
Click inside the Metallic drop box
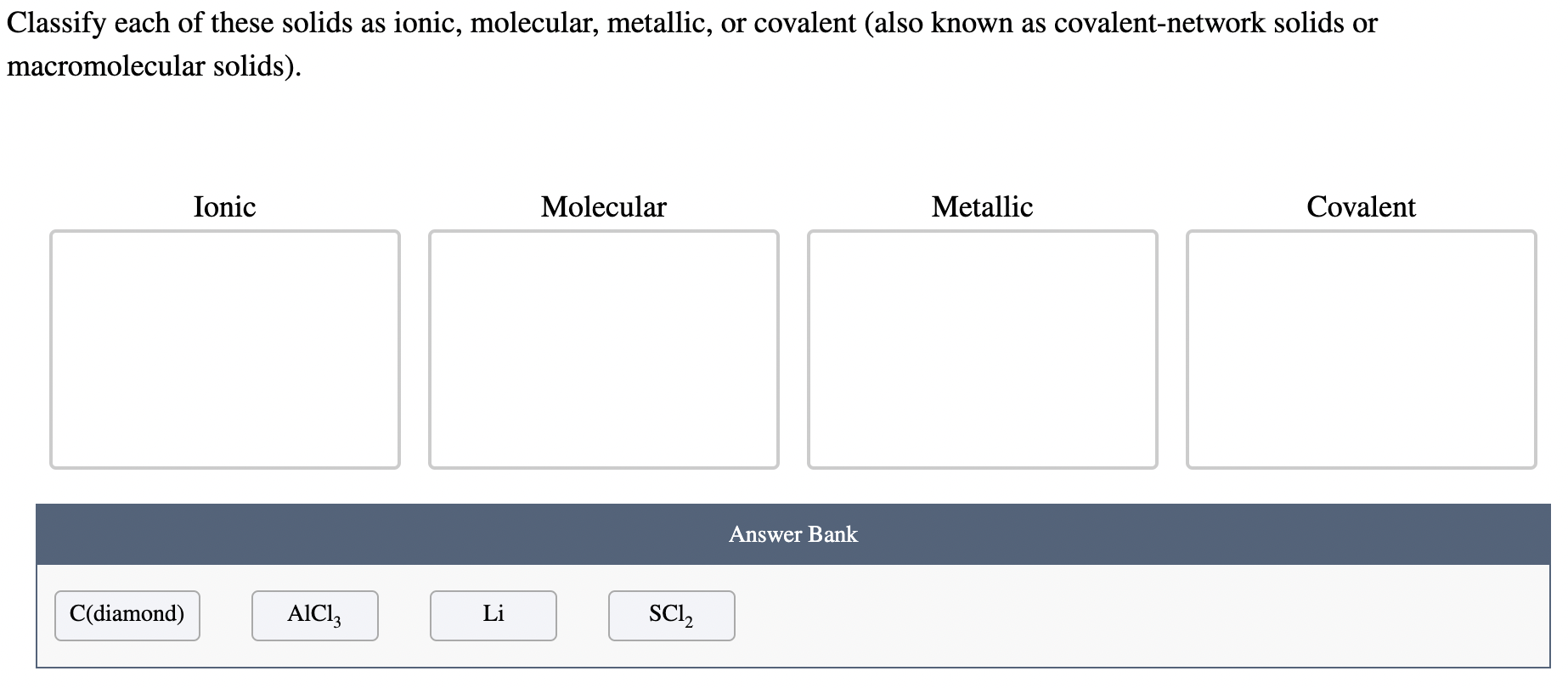pyautogui.click(x=983, y=348)
